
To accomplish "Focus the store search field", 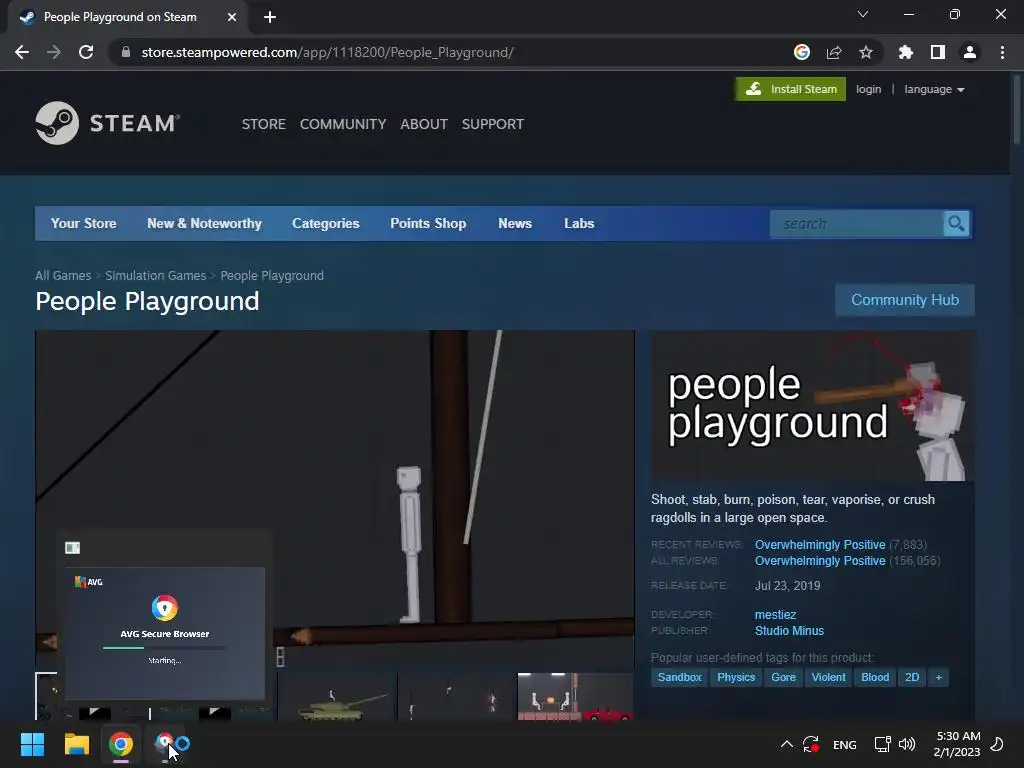I will [857, 224].
